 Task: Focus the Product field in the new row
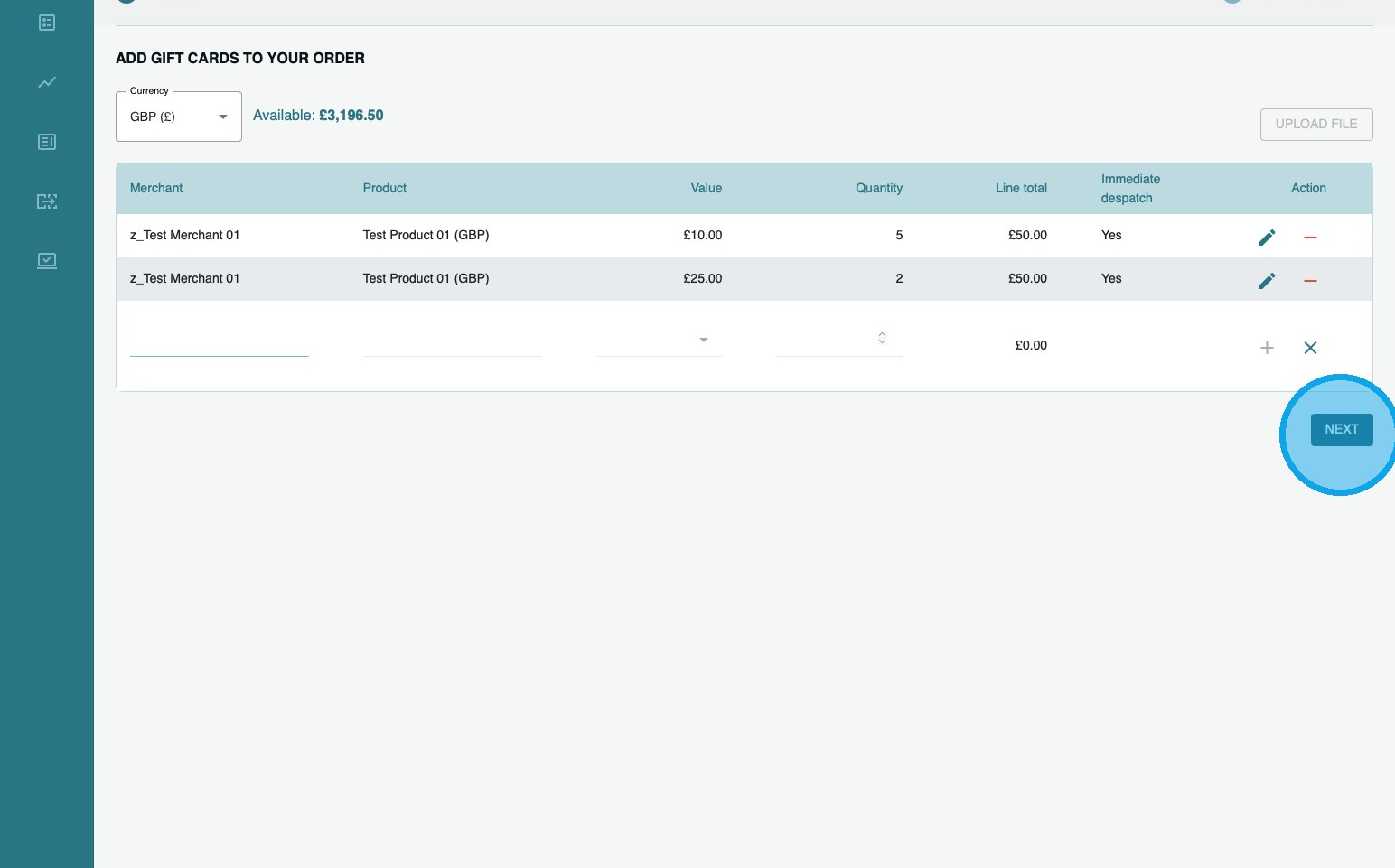[452, 341]
